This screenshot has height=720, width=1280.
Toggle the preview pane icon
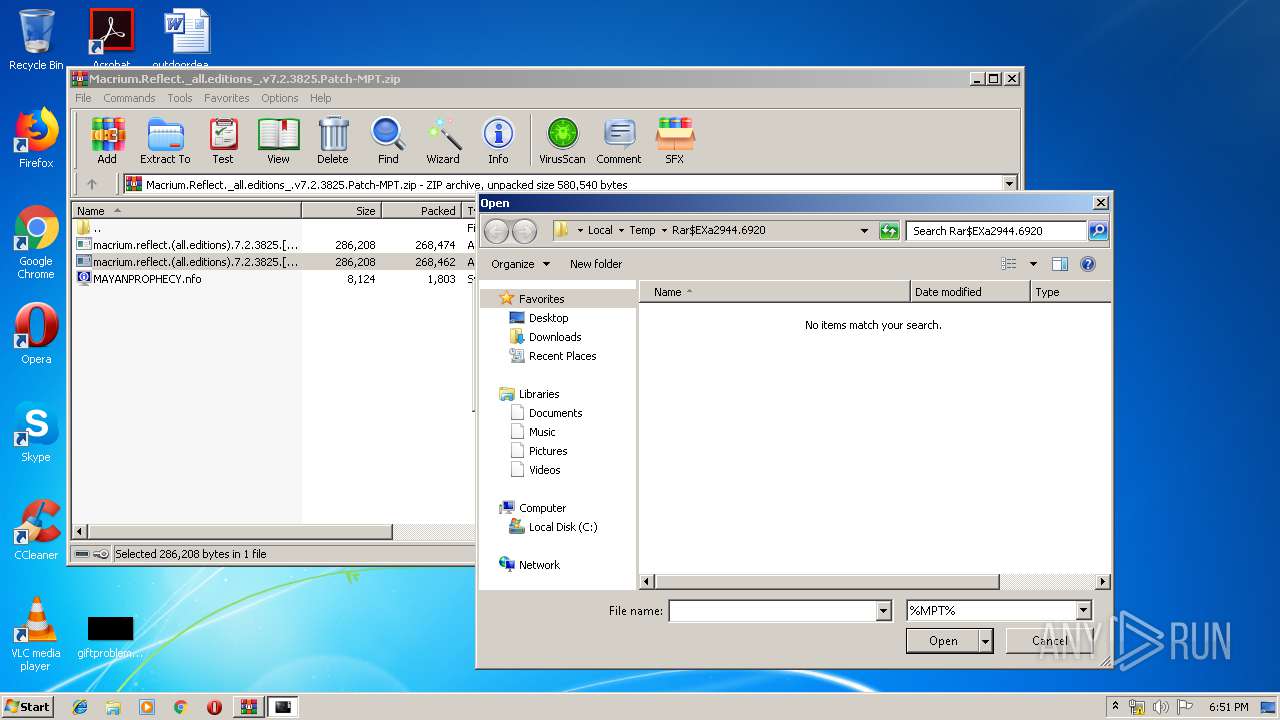tap(1060, 264)
